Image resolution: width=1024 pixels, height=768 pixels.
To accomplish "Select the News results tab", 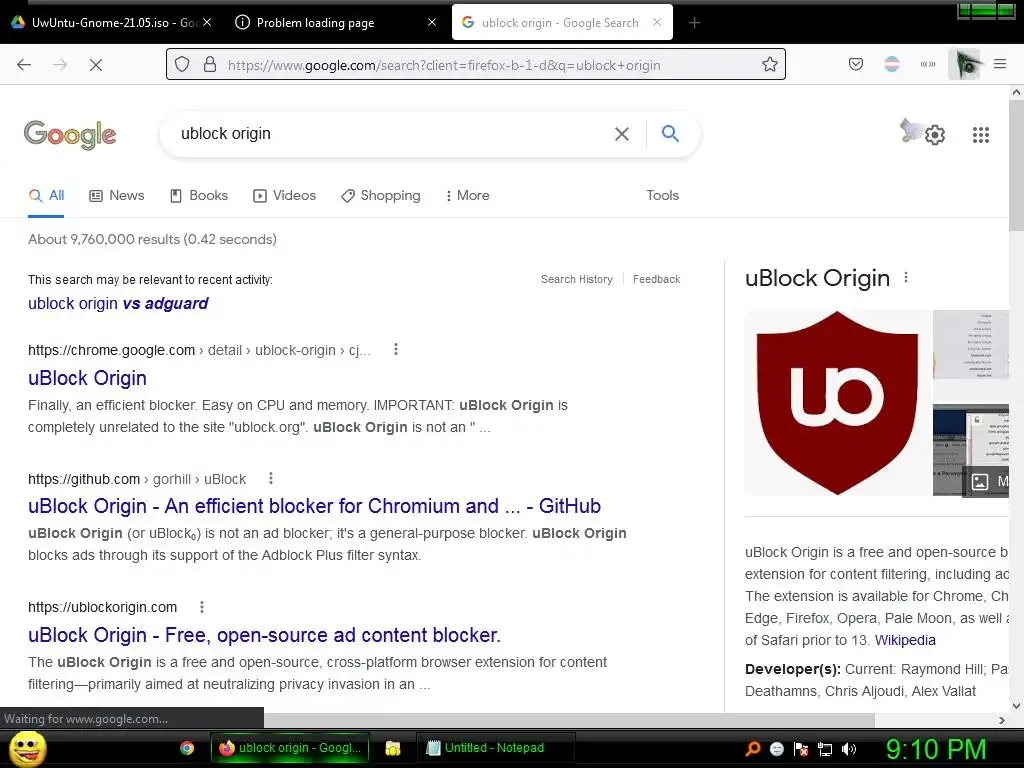I will click(x=117, y=195).
